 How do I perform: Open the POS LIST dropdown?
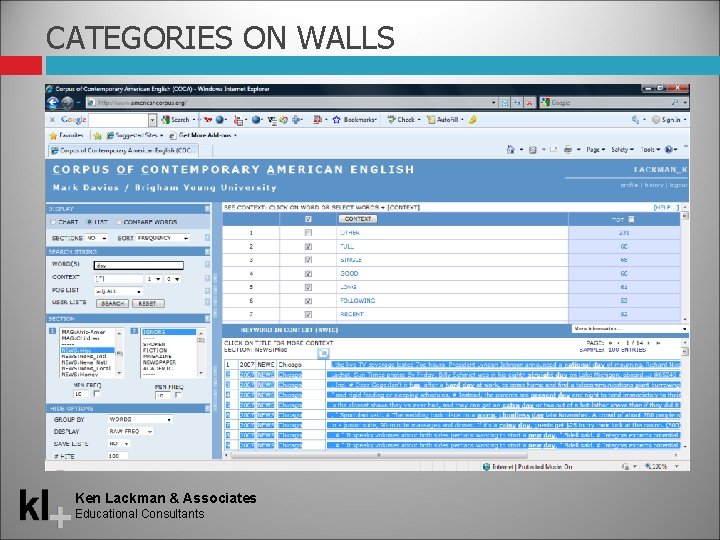(x=118, y=291)
